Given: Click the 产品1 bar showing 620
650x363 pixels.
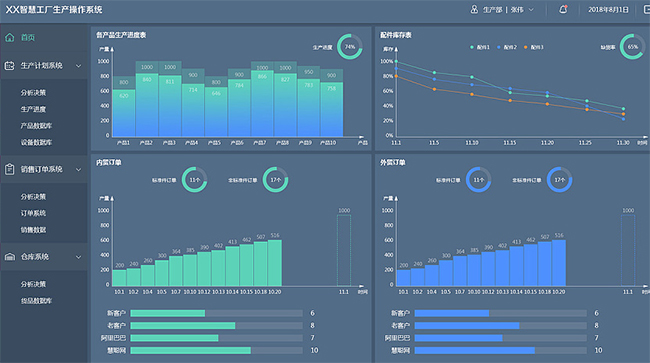Looking at the screenshot, I should [x=124, y=113].
